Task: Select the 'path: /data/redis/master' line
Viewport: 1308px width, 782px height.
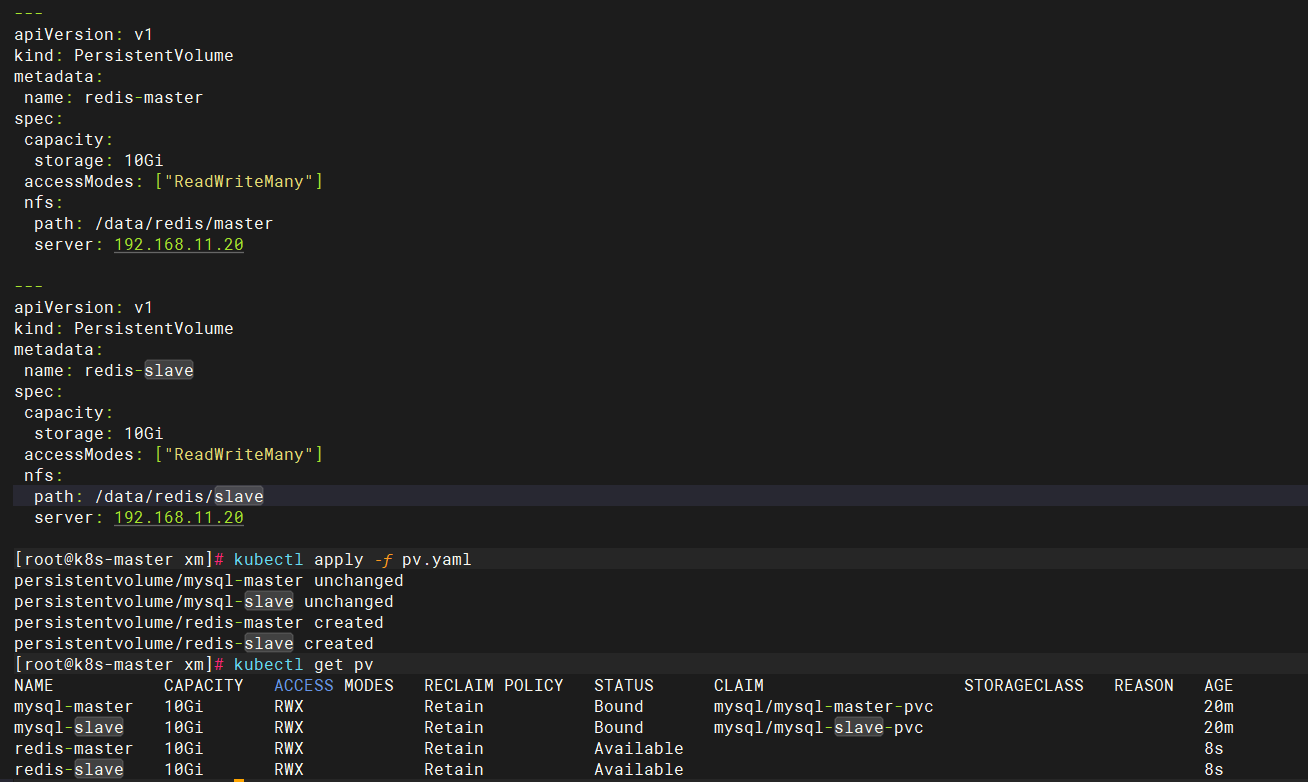Action: (x=153, y=223)
